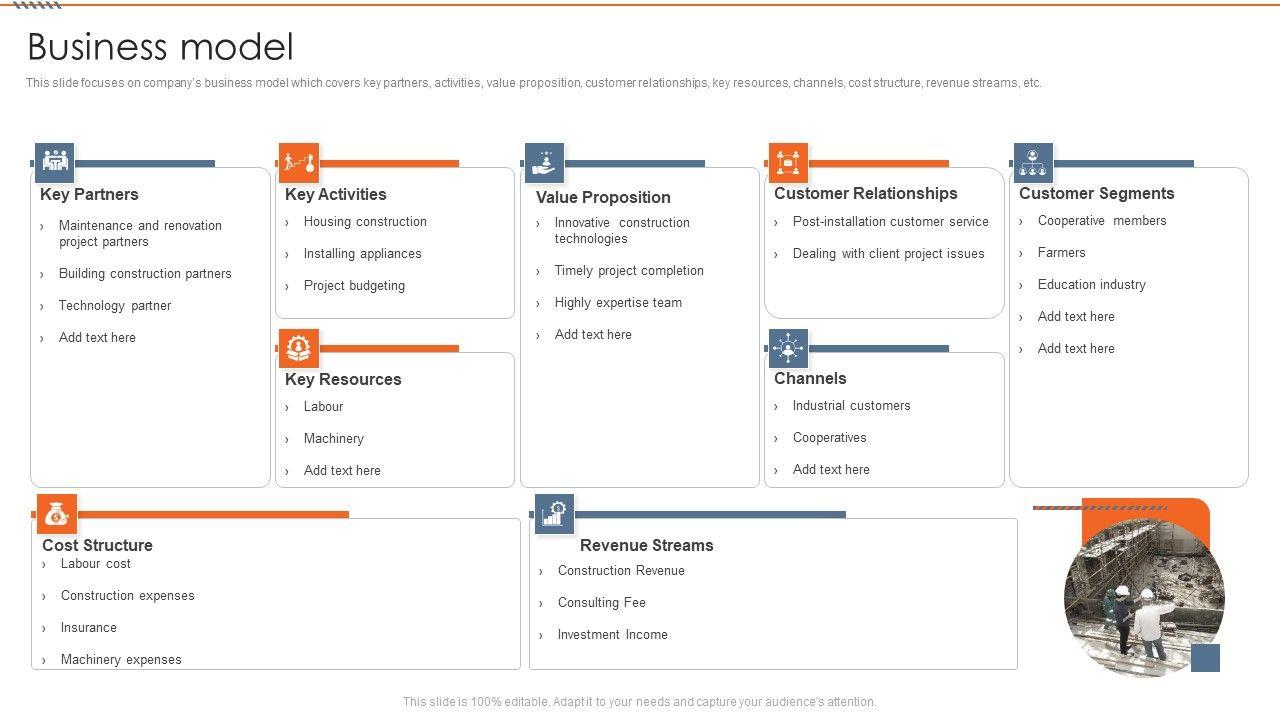This screenshot has height=720, width=1280.
Task: Click the Customer Segments hierarchy icon
Action: click(x=1033, y=162)
